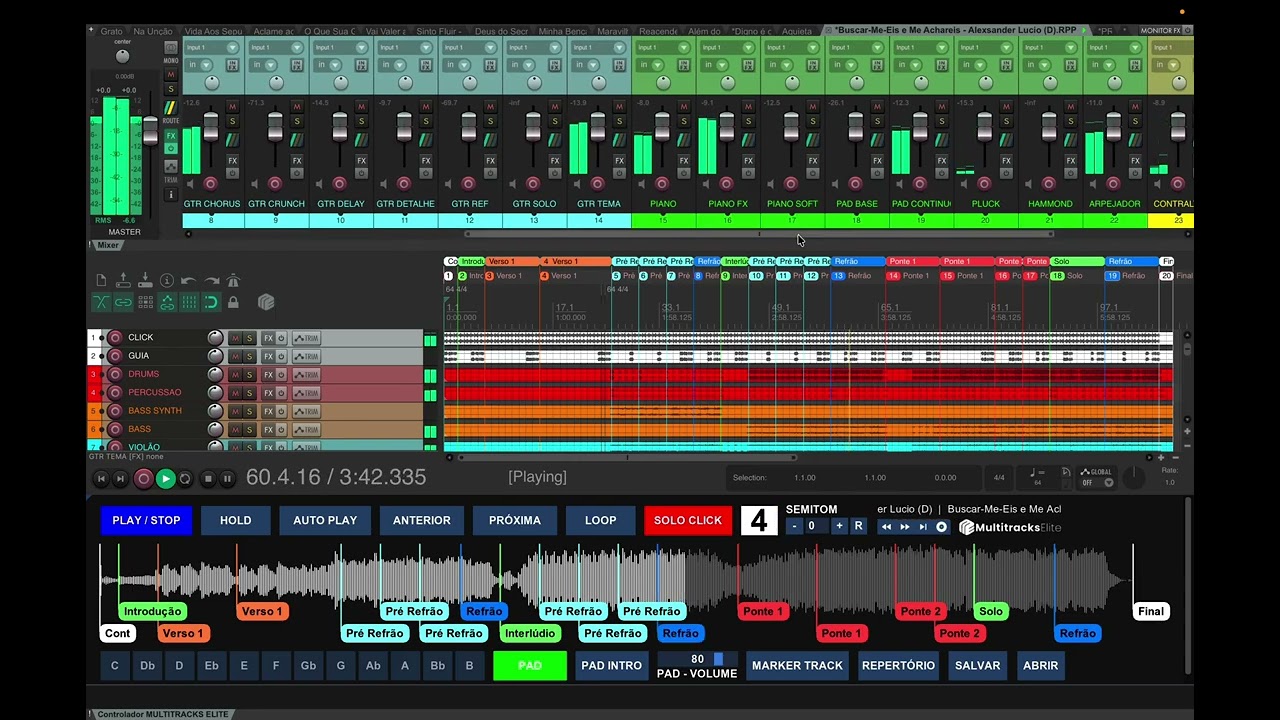Mute the GTR REF mixer strip
The width and height of the screenshot is (1280, 720).
coord(490,106)
